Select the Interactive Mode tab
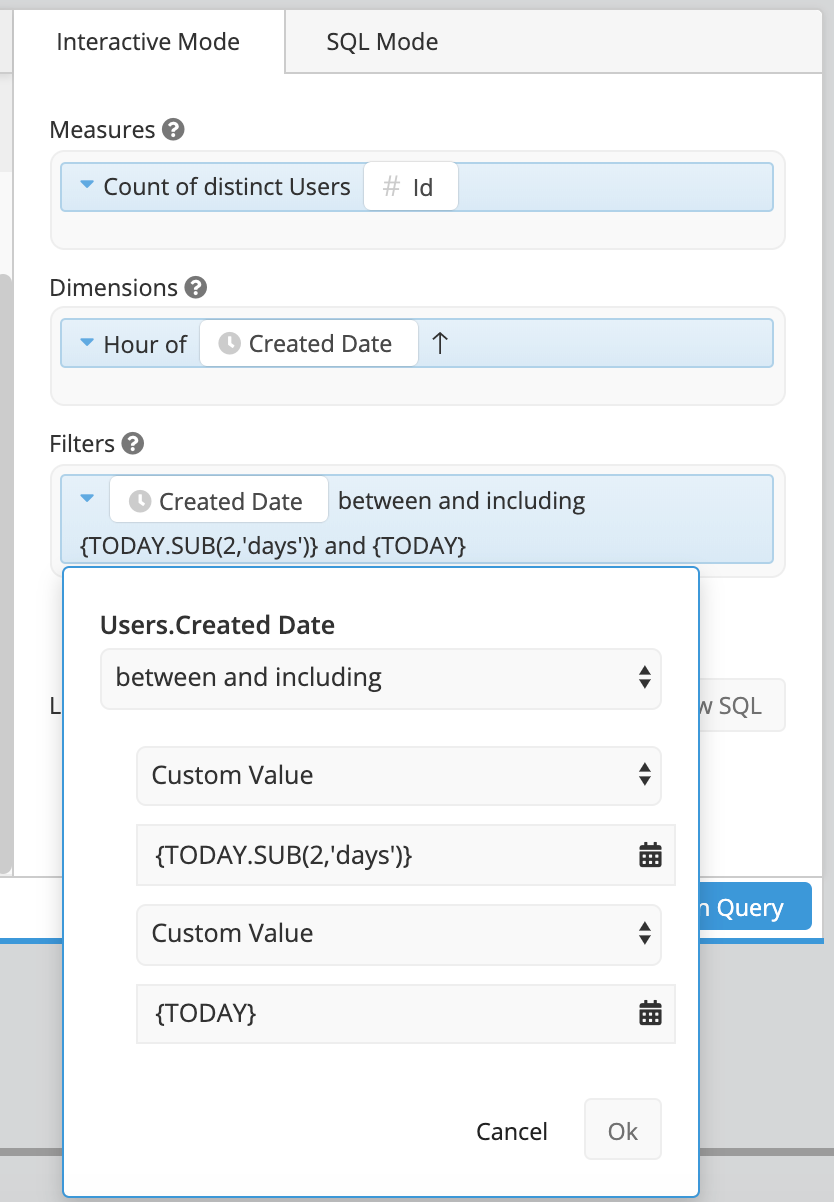 (148, 42)
